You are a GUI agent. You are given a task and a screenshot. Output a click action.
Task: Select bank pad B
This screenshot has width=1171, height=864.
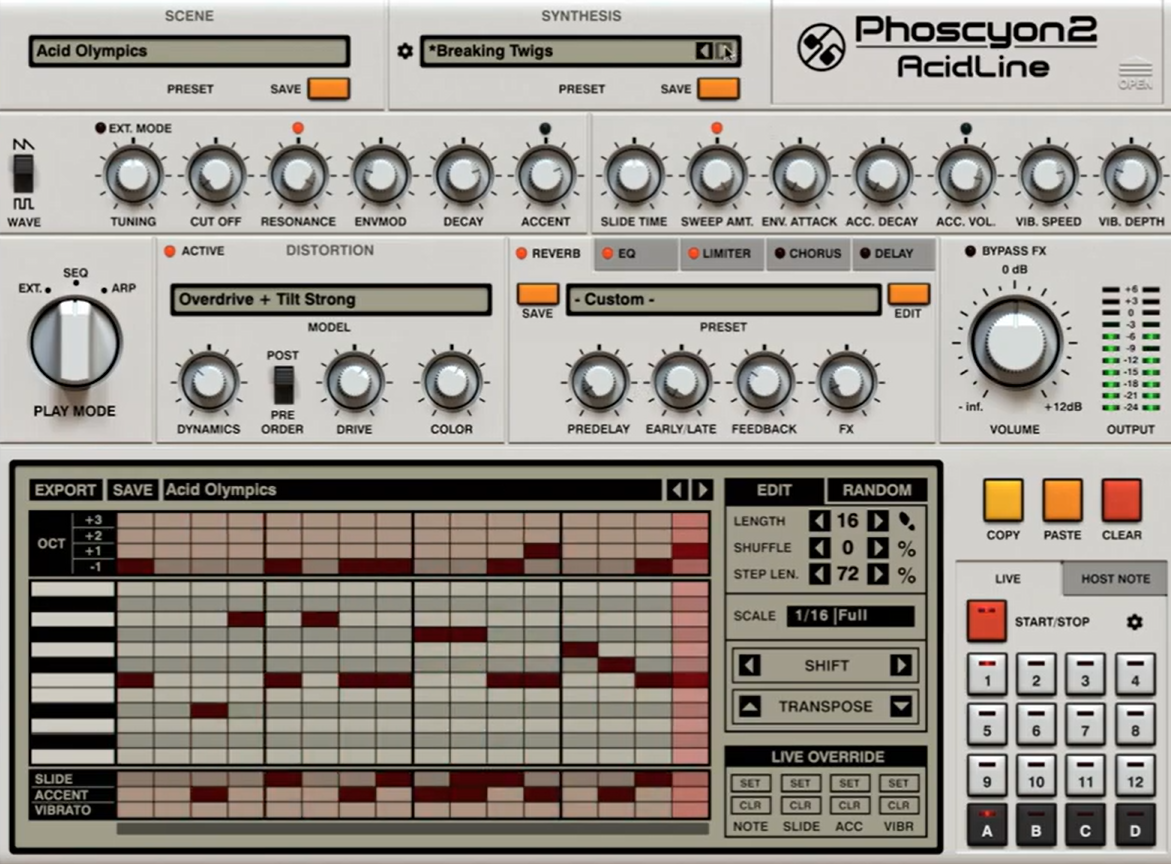(x=1036, y=825)
